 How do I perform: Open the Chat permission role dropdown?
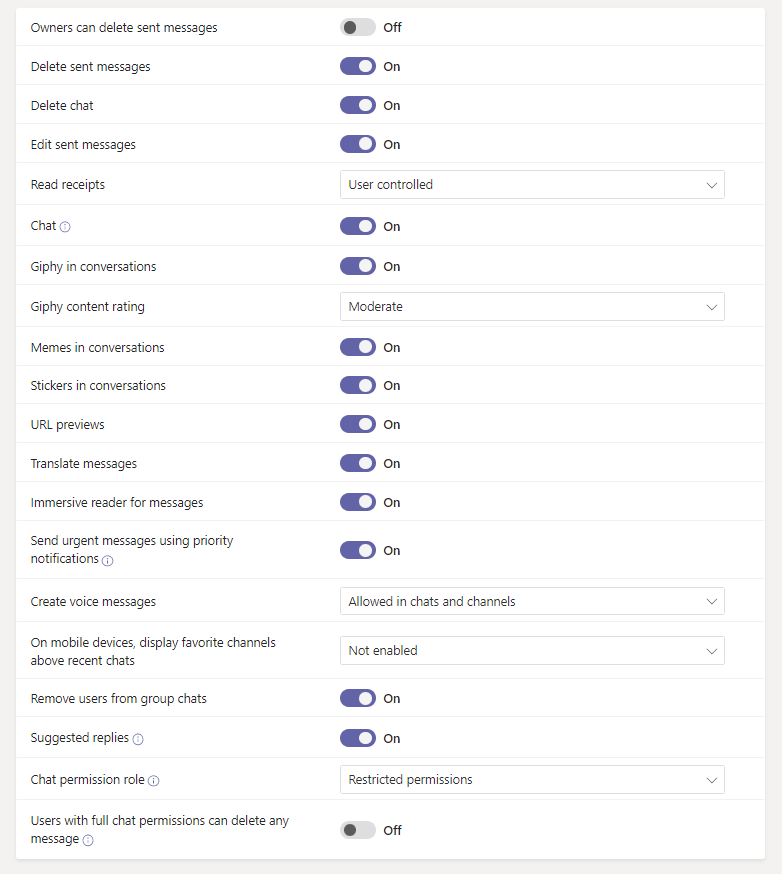pos(532,780)
